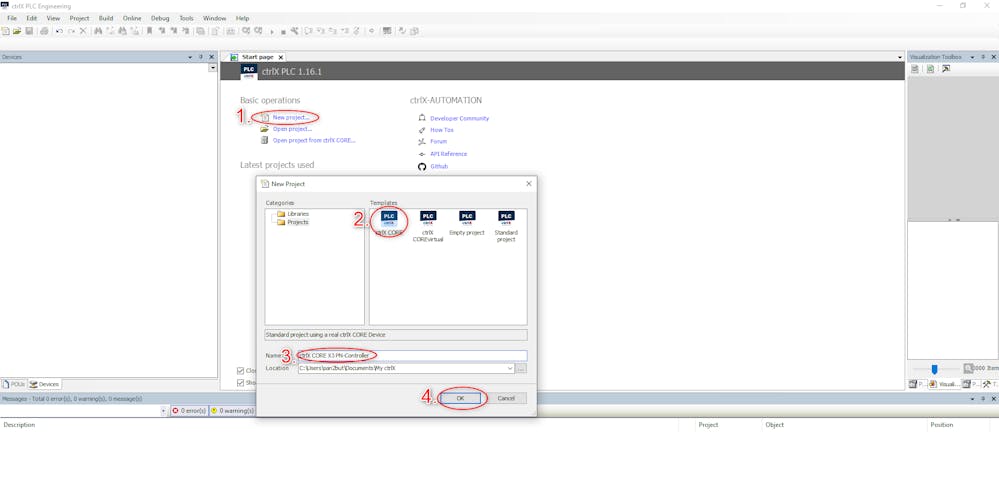The width and height of the screenshot is (999, 503).
Task: Click the Open file toolbar icon
Action: (x=17, y=31)
